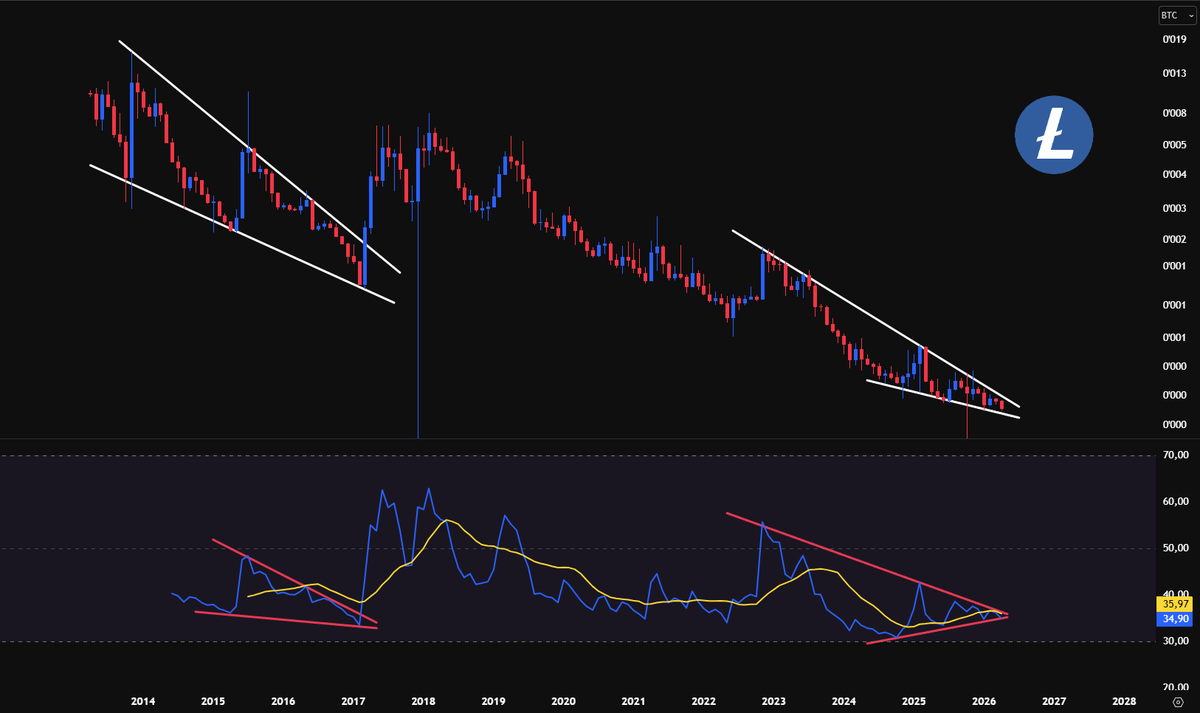Click the 70,00 RSI scale label
Image resolution: width=1200 pixels, height=713 pixels.
click(x=1174, y=456)
